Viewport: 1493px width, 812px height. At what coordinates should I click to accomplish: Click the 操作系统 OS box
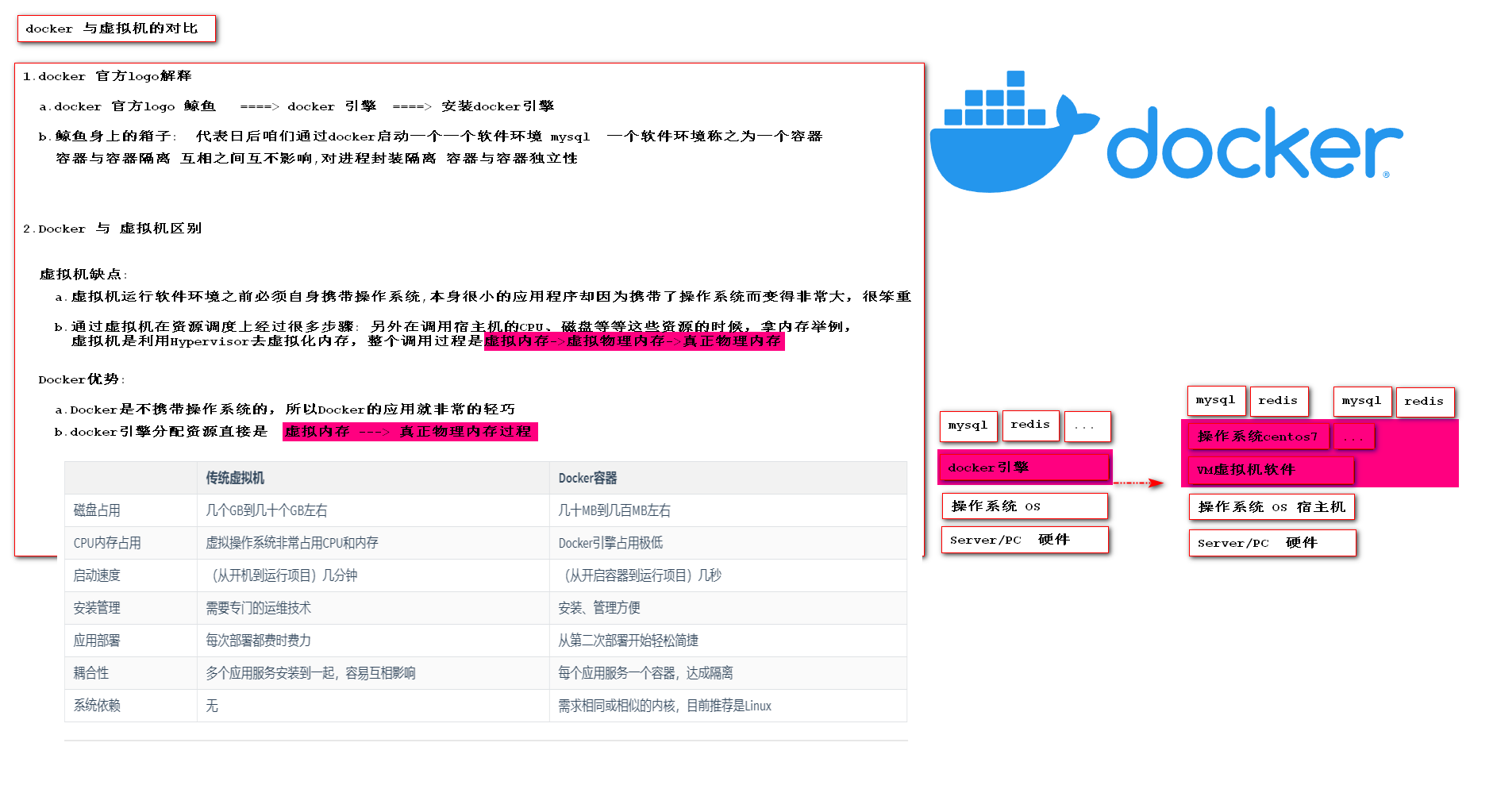tap(1024, 506)
